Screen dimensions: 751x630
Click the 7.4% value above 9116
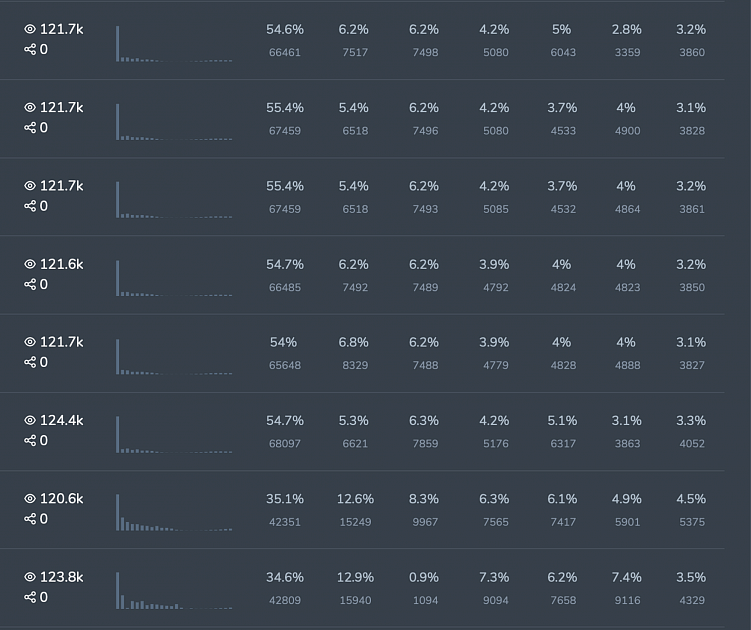click(626, 577)
